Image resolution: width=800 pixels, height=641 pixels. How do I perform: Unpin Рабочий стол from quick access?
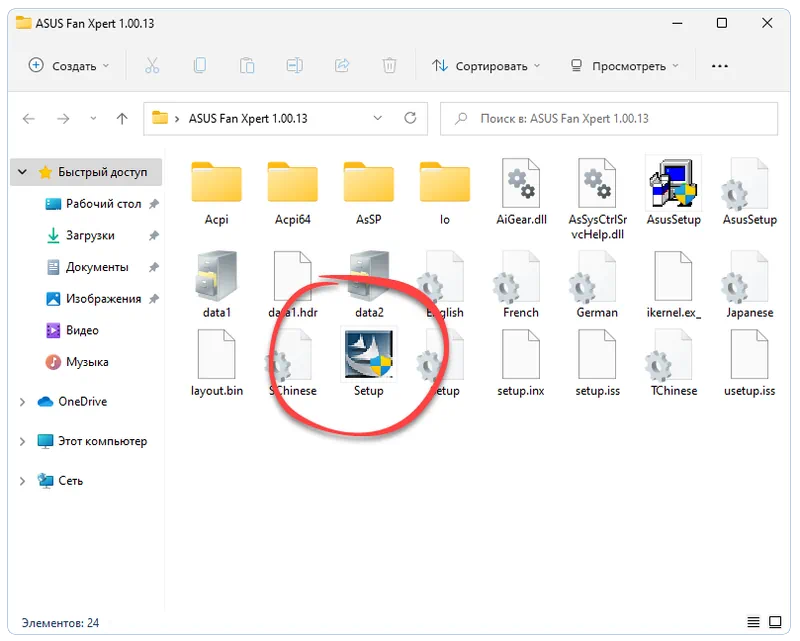tap(154, 204)
